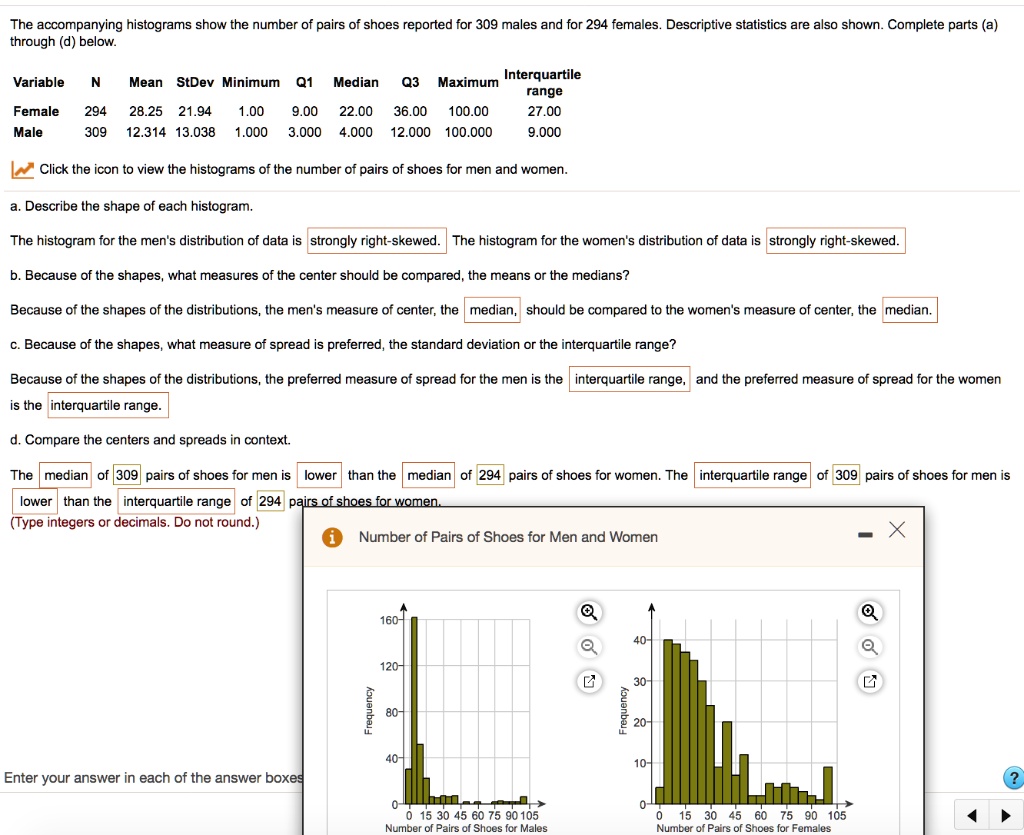
Task: Open the Females histogram in external view
Action: click(869, 681)
